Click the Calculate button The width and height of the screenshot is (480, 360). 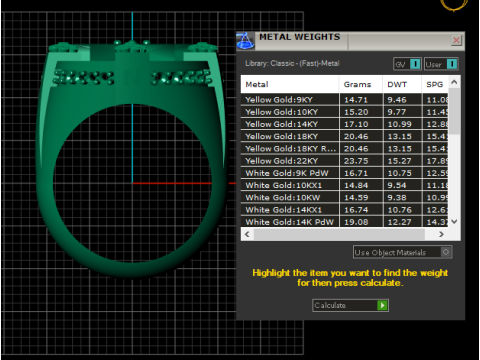click(350, 305)
